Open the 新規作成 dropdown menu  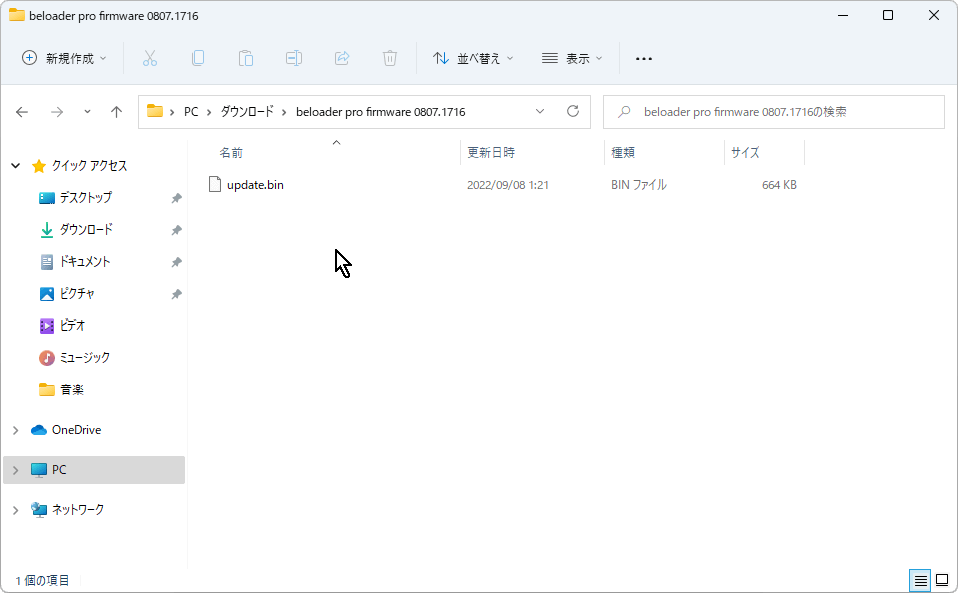click(64, 58)
